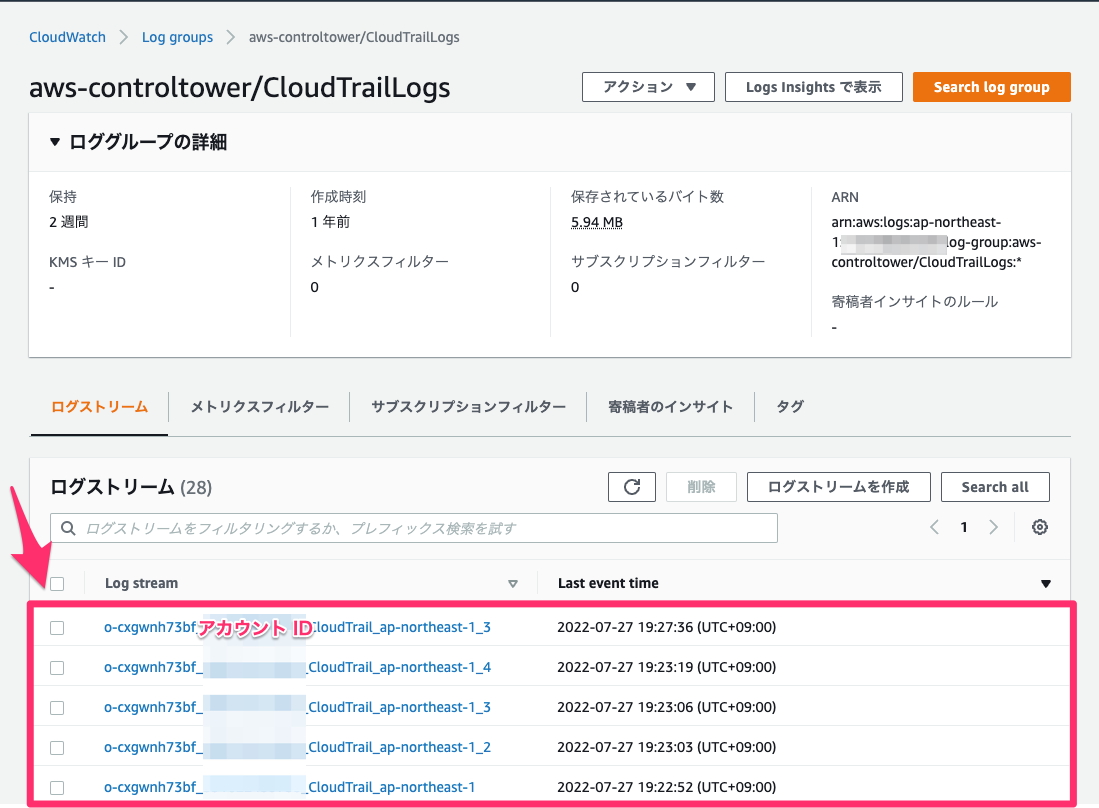Open the アクション dropdown menu
Viewport: 1099px width, 808px height.
tap(647, 87)
